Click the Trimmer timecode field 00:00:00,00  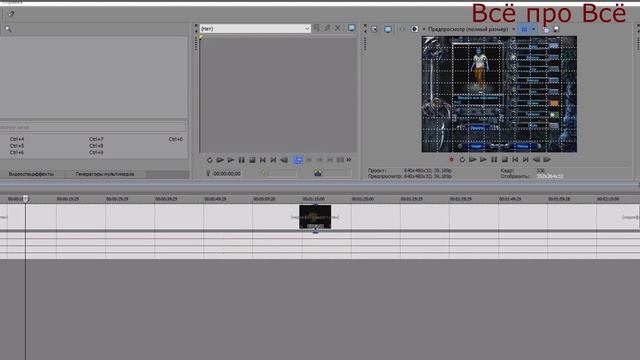click(227, 173)
